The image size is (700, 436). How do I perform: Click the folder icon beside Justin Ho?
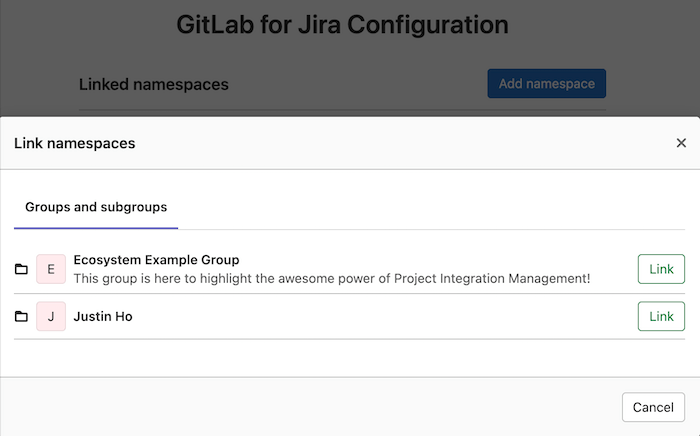(x=21, y=316)
